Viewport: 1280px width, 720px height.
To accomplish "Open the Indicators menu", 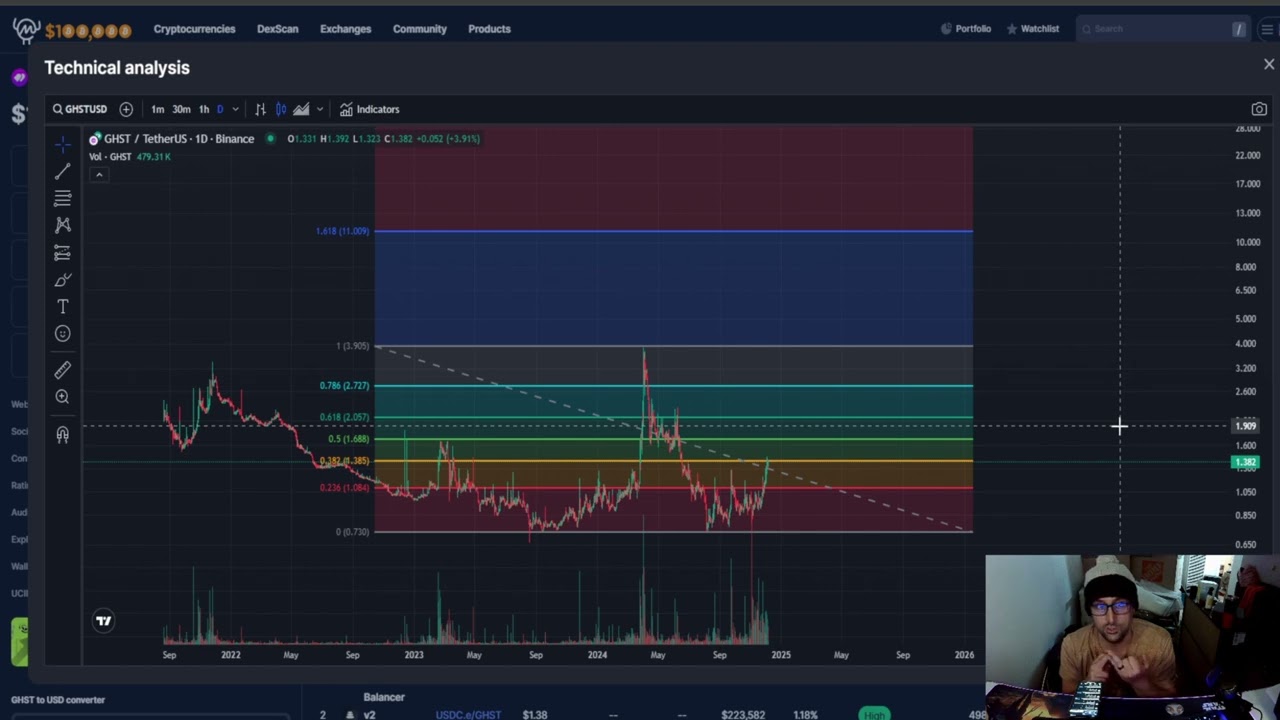I will pos(369,109).
